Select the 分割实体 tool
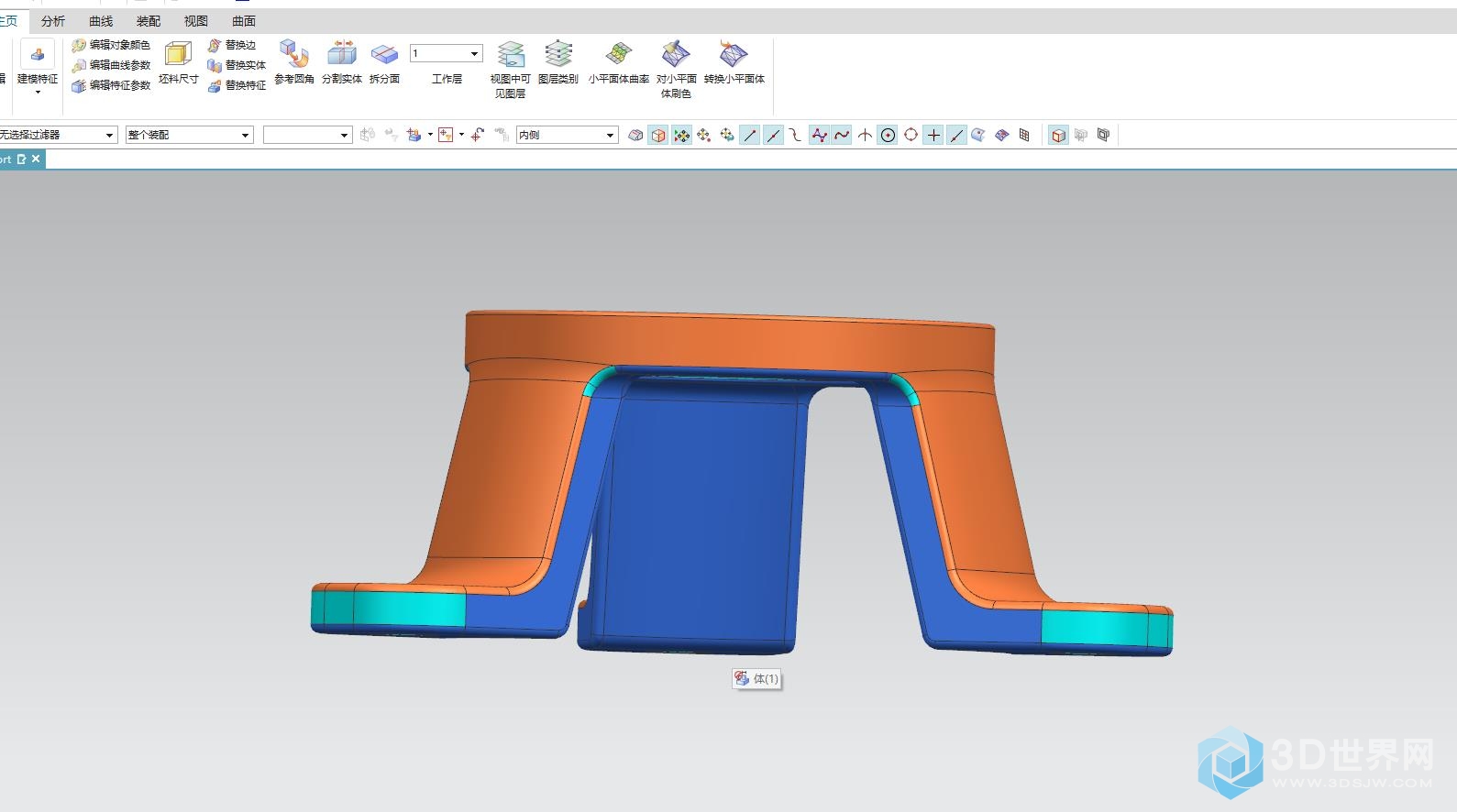 [342, 62]
